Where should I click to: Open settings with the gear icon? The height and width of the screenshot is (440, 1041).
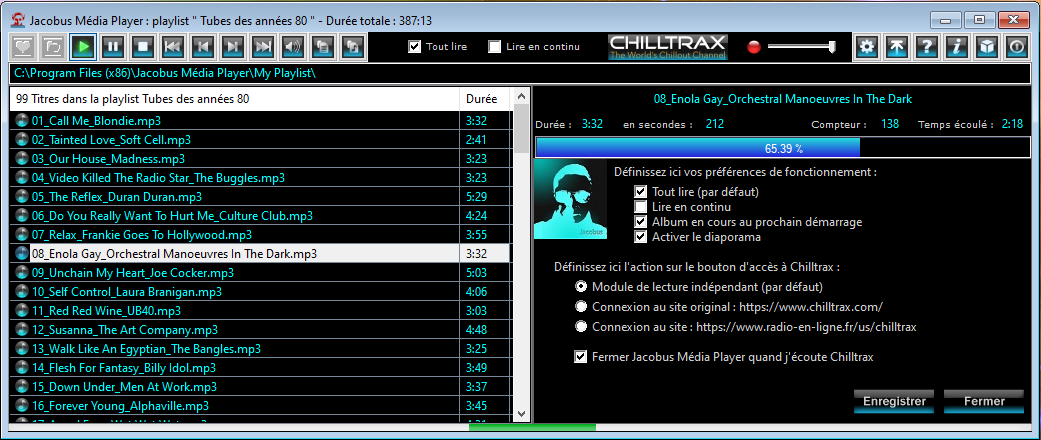click(x=868, y=46)
